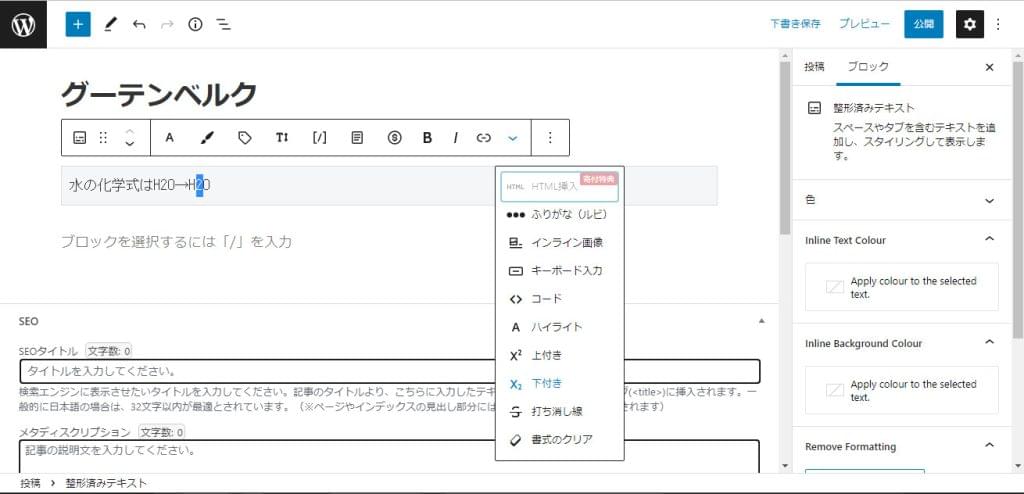Click the SEOタイトル input field

pyautogui.click(x=390, y=371)
